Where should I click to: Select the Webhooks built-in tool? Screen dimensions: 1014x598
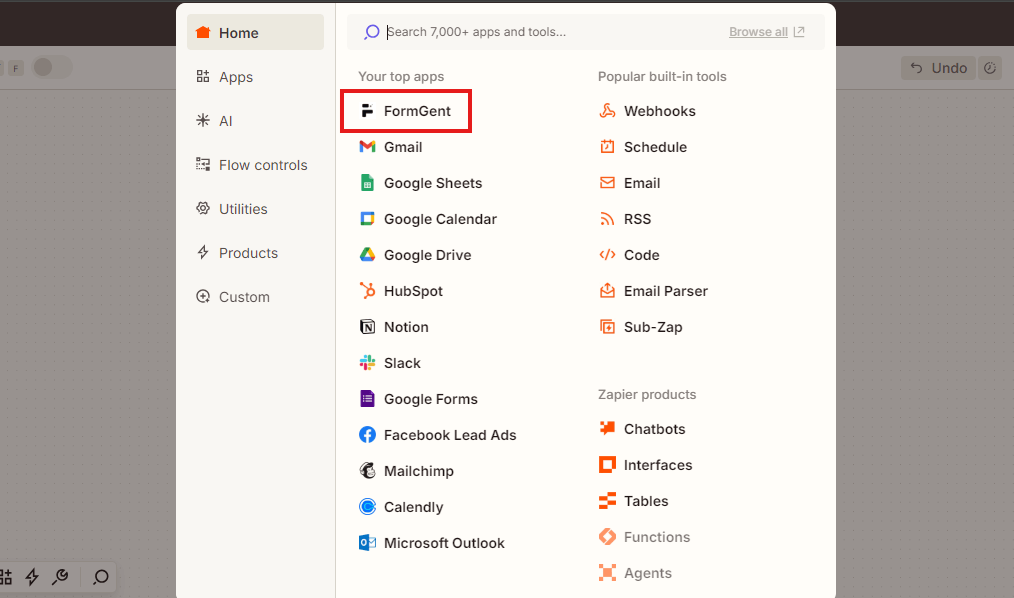click(647, 111)
